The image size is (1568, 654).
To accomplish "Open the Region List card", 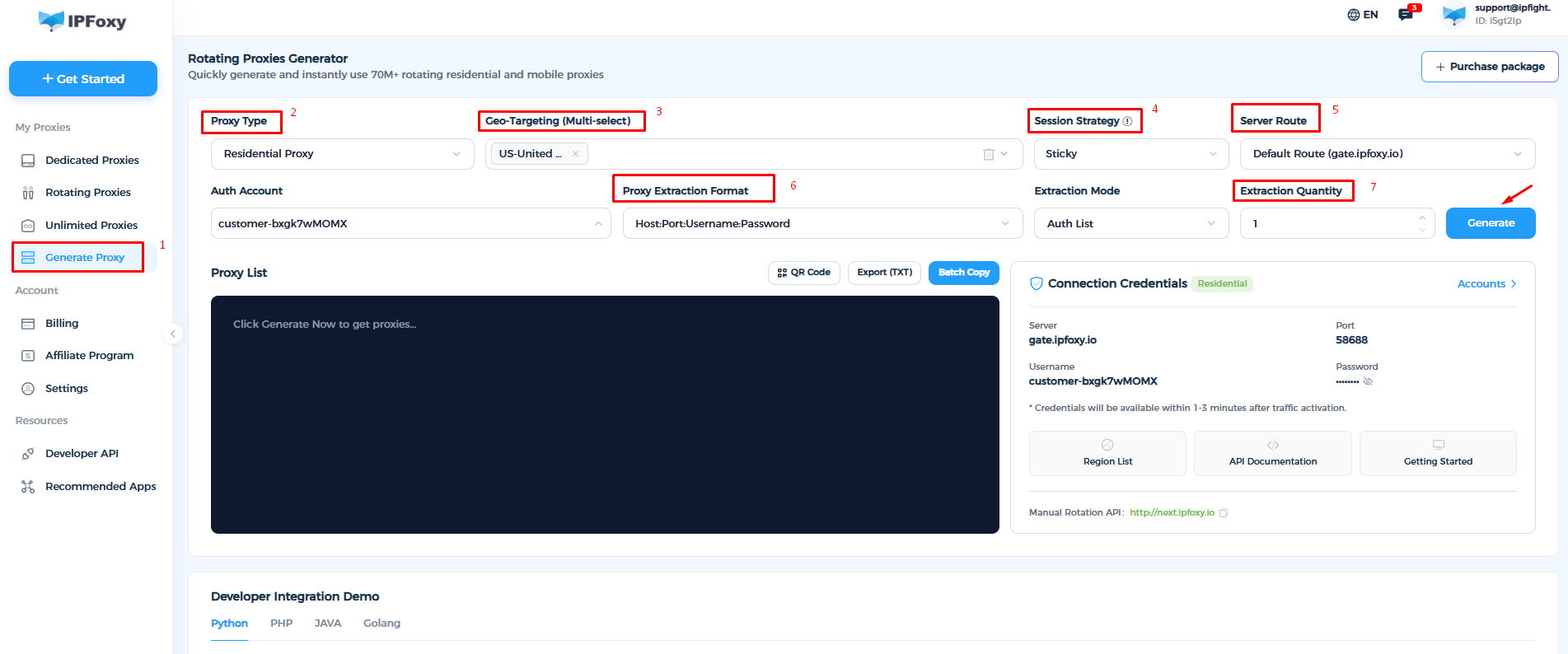I will (1107, 453).
